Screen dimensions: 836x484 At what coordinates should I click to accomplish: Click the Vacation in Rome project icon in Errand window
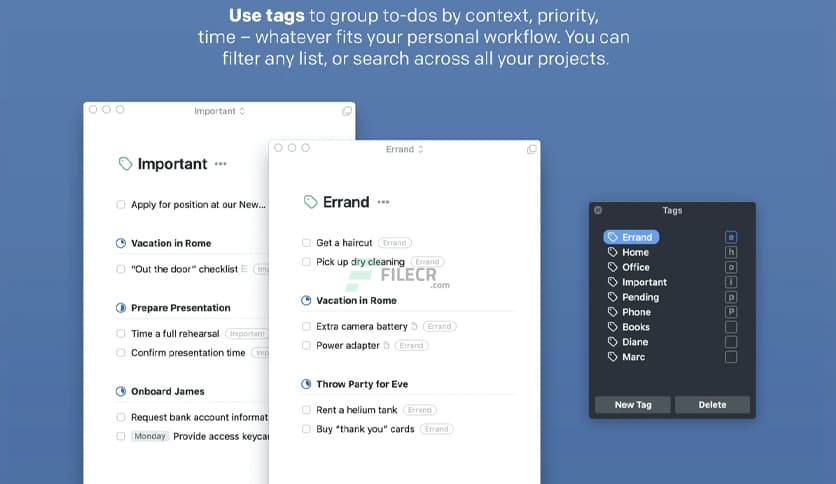click(307, 300)
